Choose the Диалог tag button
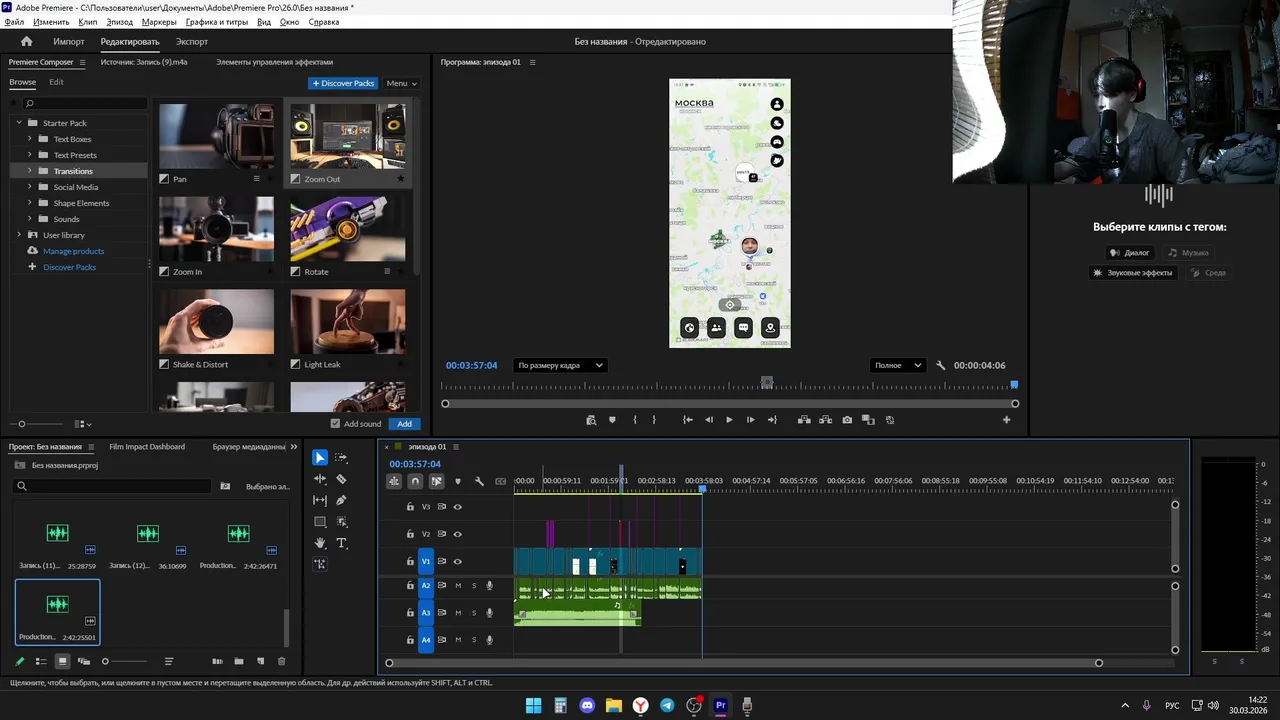 click(x=1130, y=253)
